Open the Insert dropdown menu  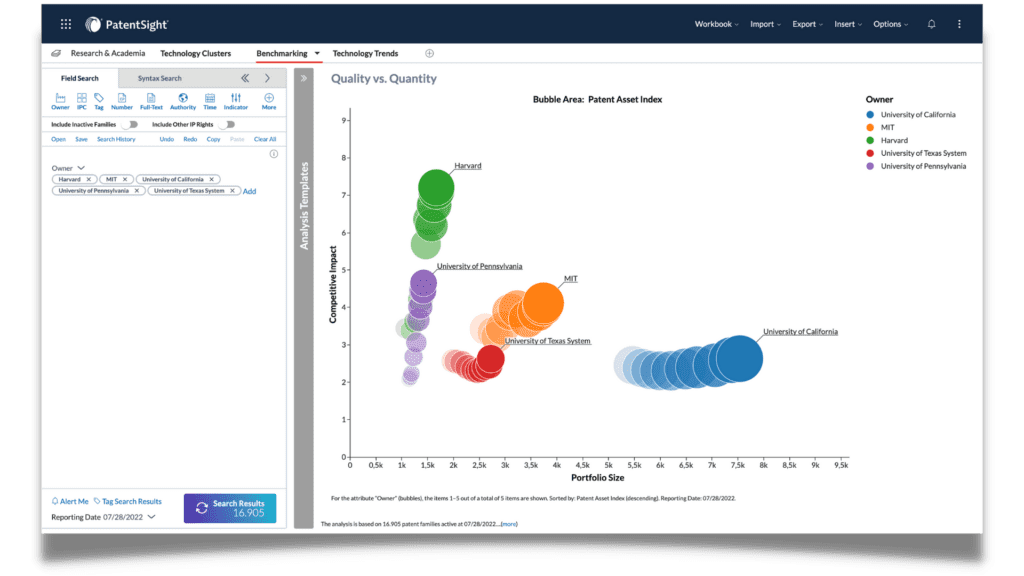(848, 24)
